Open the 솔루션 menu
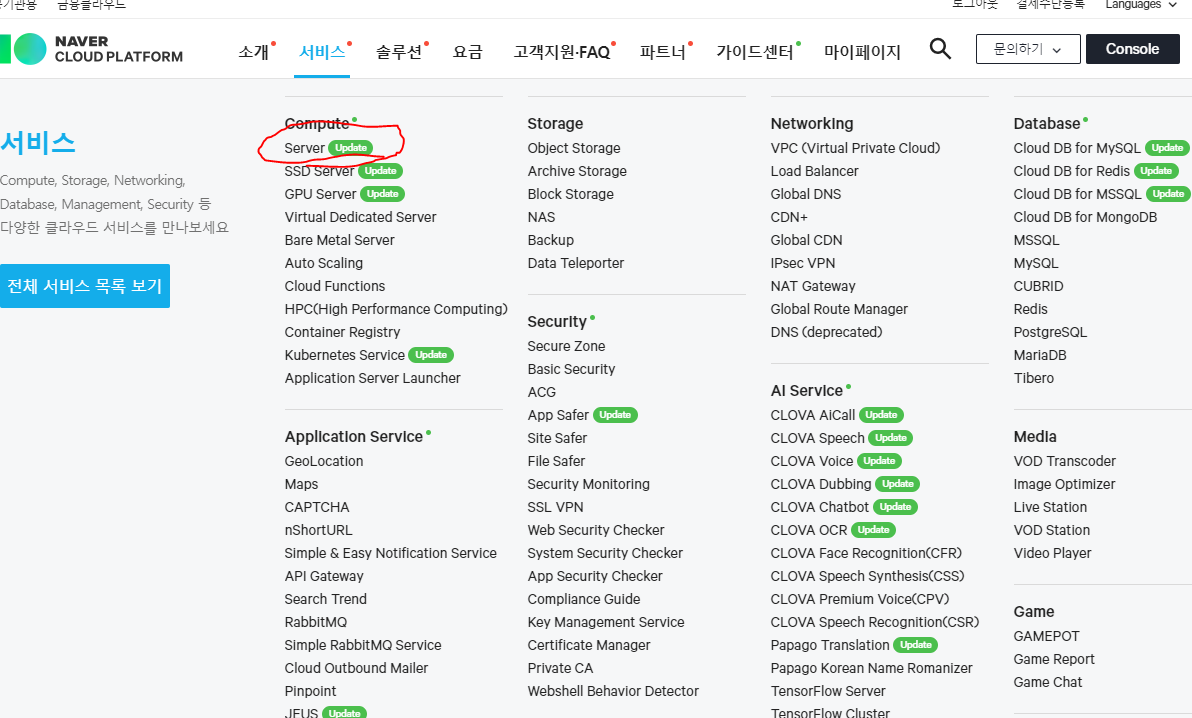The height and width of the screenshot is (718, 1192). [398, 52]
